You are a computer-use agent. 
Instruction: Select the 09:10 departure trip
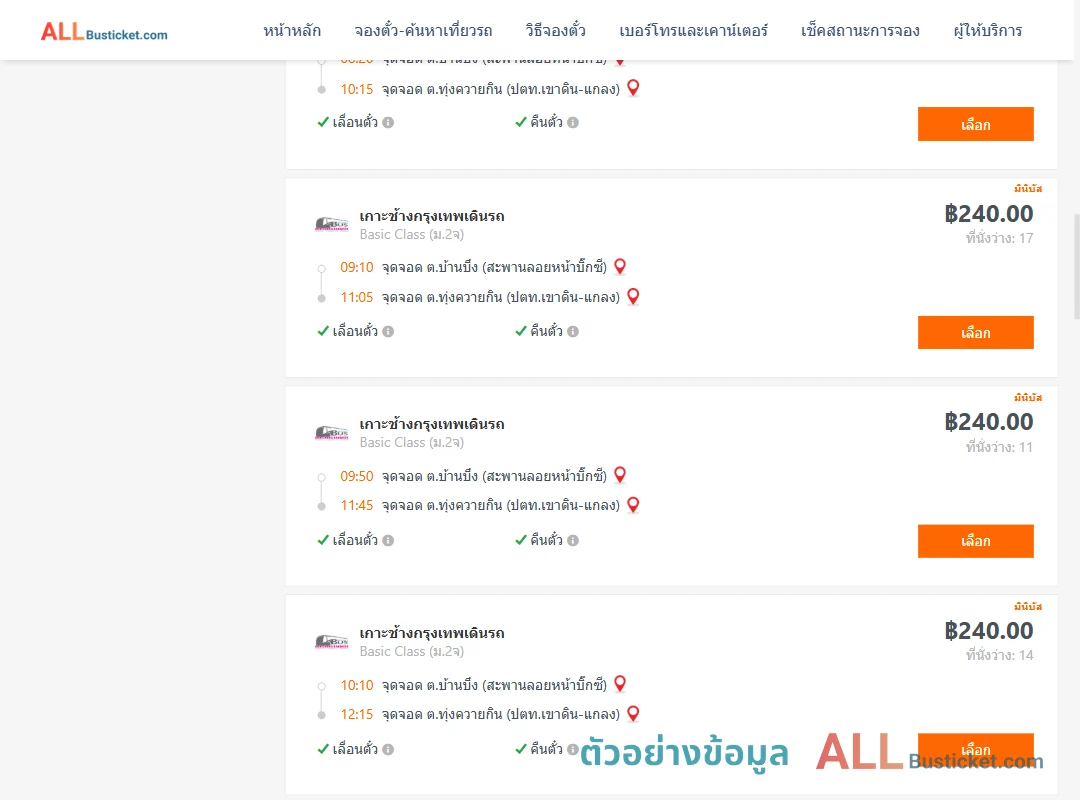975,333
